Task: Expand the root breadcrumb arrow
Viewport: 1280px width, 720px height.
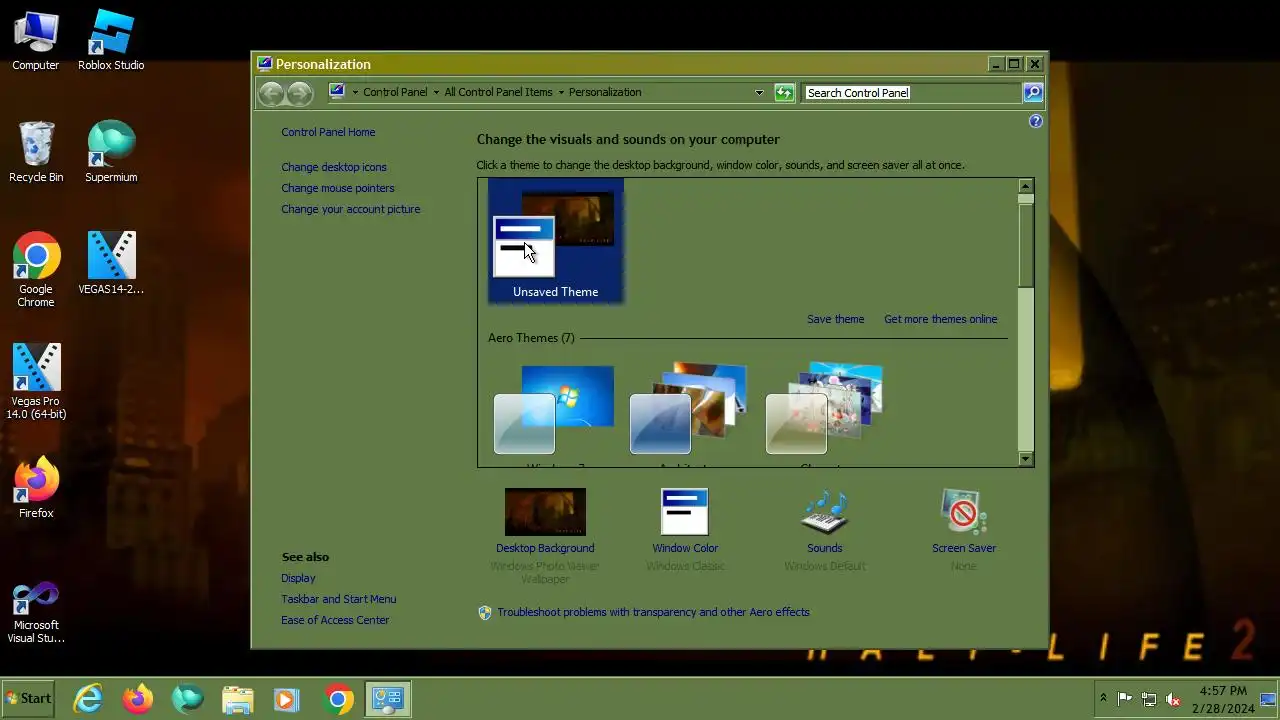Action: [355, 93]
